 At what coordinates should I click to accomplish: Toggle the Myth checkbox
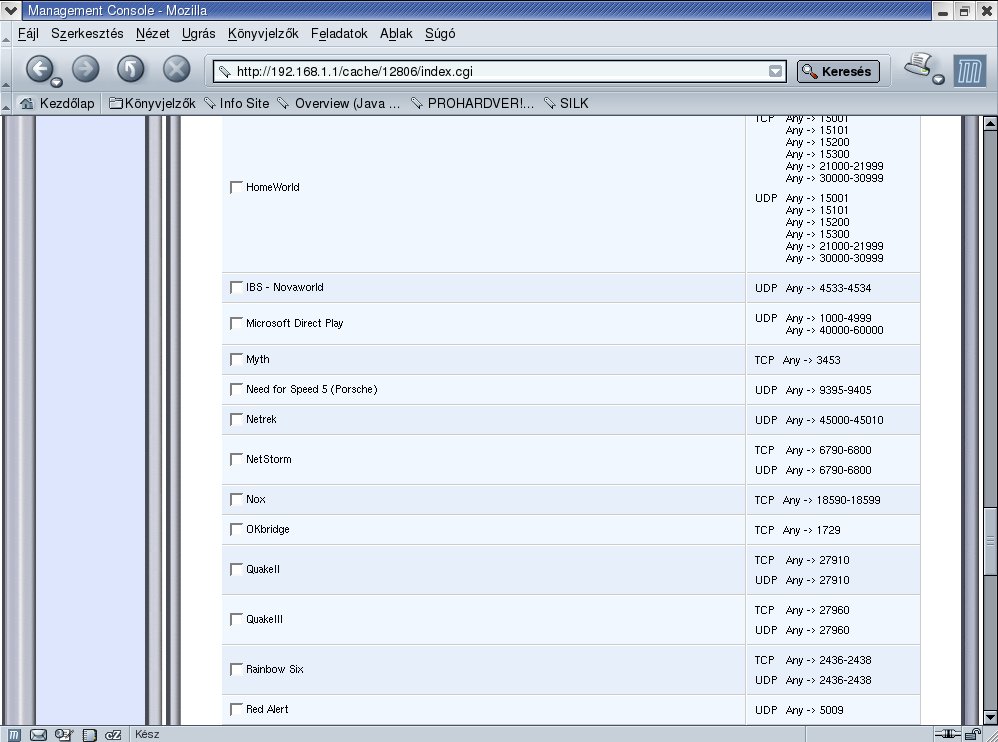click(x=236, y=360)
